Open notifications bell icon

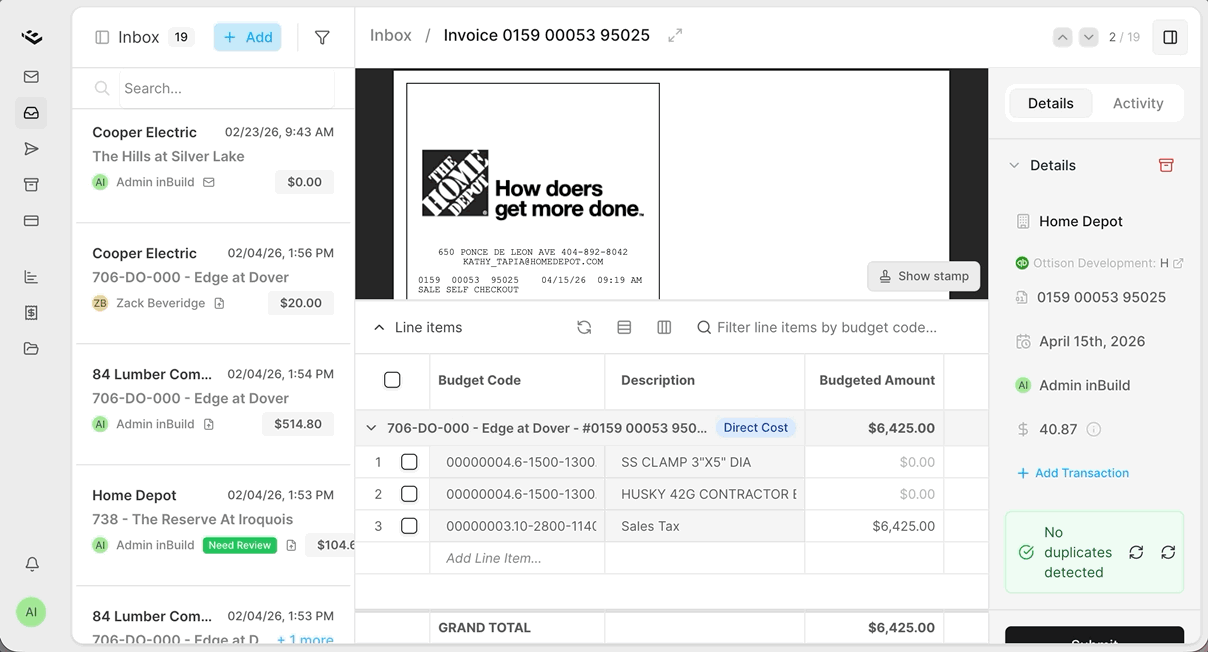pos(32,564)
